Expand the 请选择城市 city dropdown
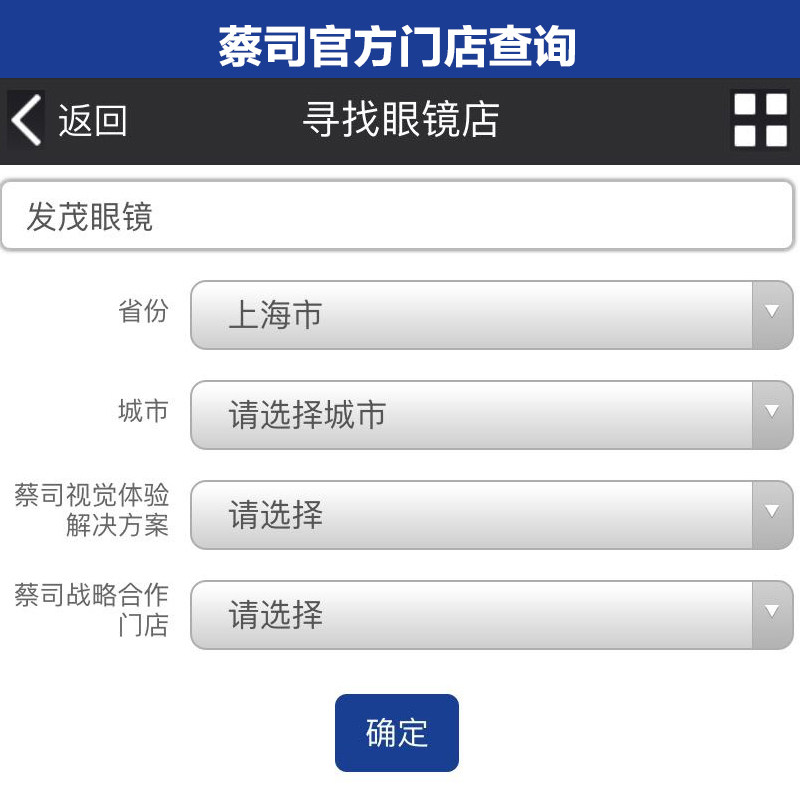 tap(470, 415)
